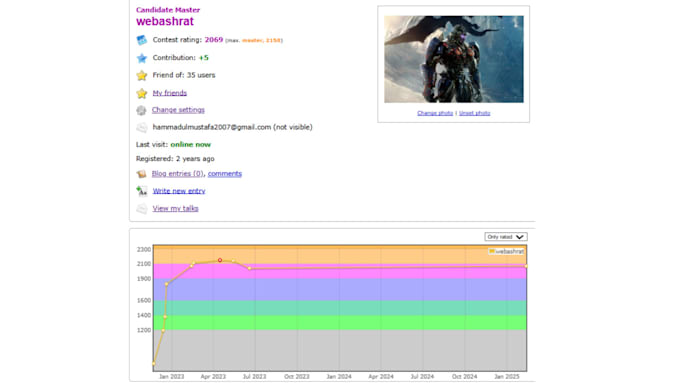Click the View my talks envelope icon
The width and height of the screenshot is (680, 383).
tap(142, 209)
